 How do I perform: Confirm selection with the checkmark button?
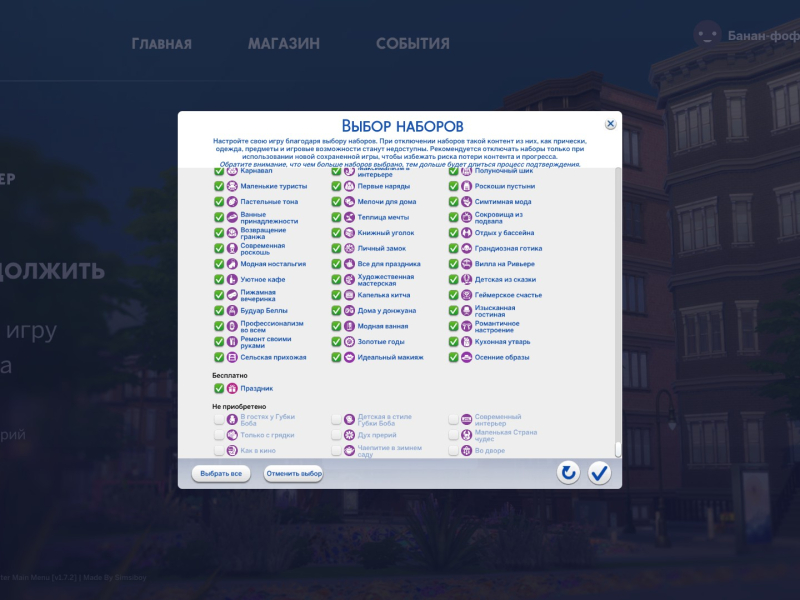point(599,472)
